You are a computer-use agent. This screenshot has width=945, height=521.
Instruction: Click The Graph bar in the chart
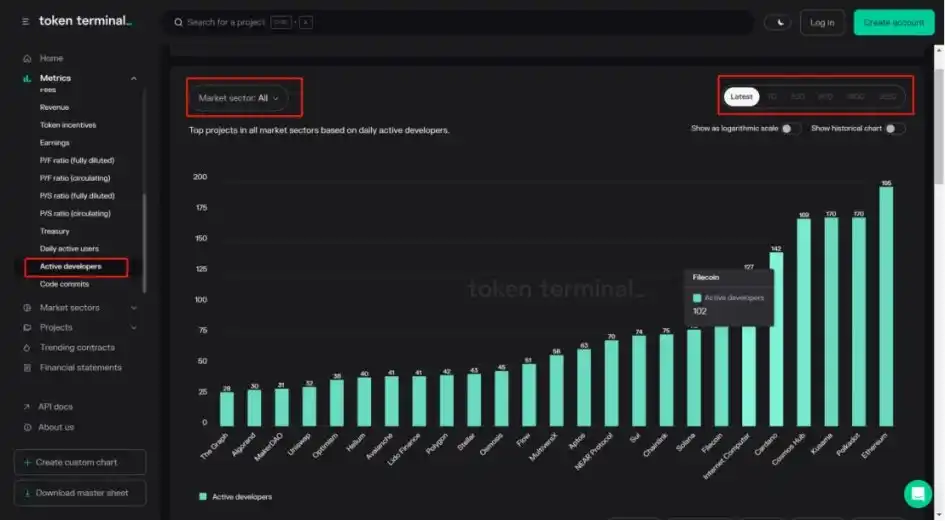[227, 409]
